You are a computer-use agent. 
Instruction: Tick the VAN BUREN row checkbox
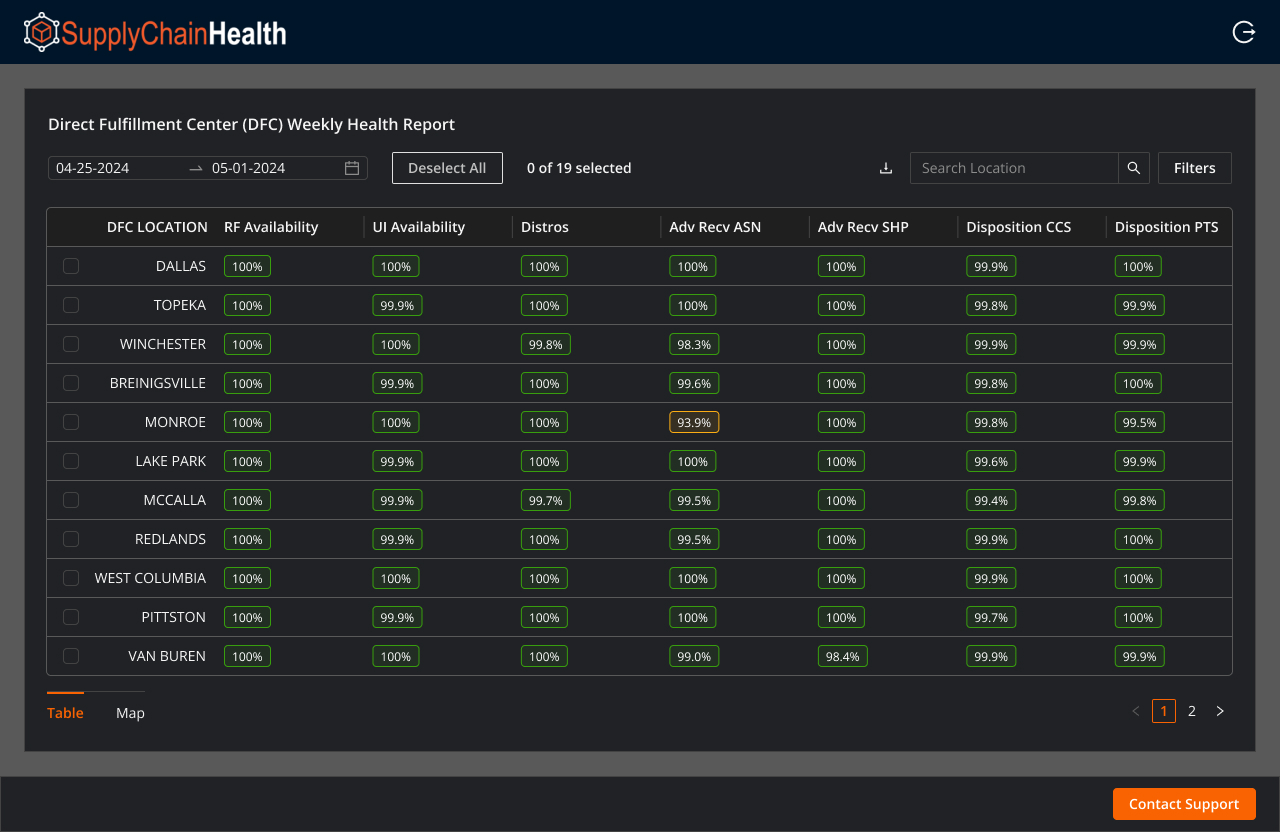click(x=71, y=656)
